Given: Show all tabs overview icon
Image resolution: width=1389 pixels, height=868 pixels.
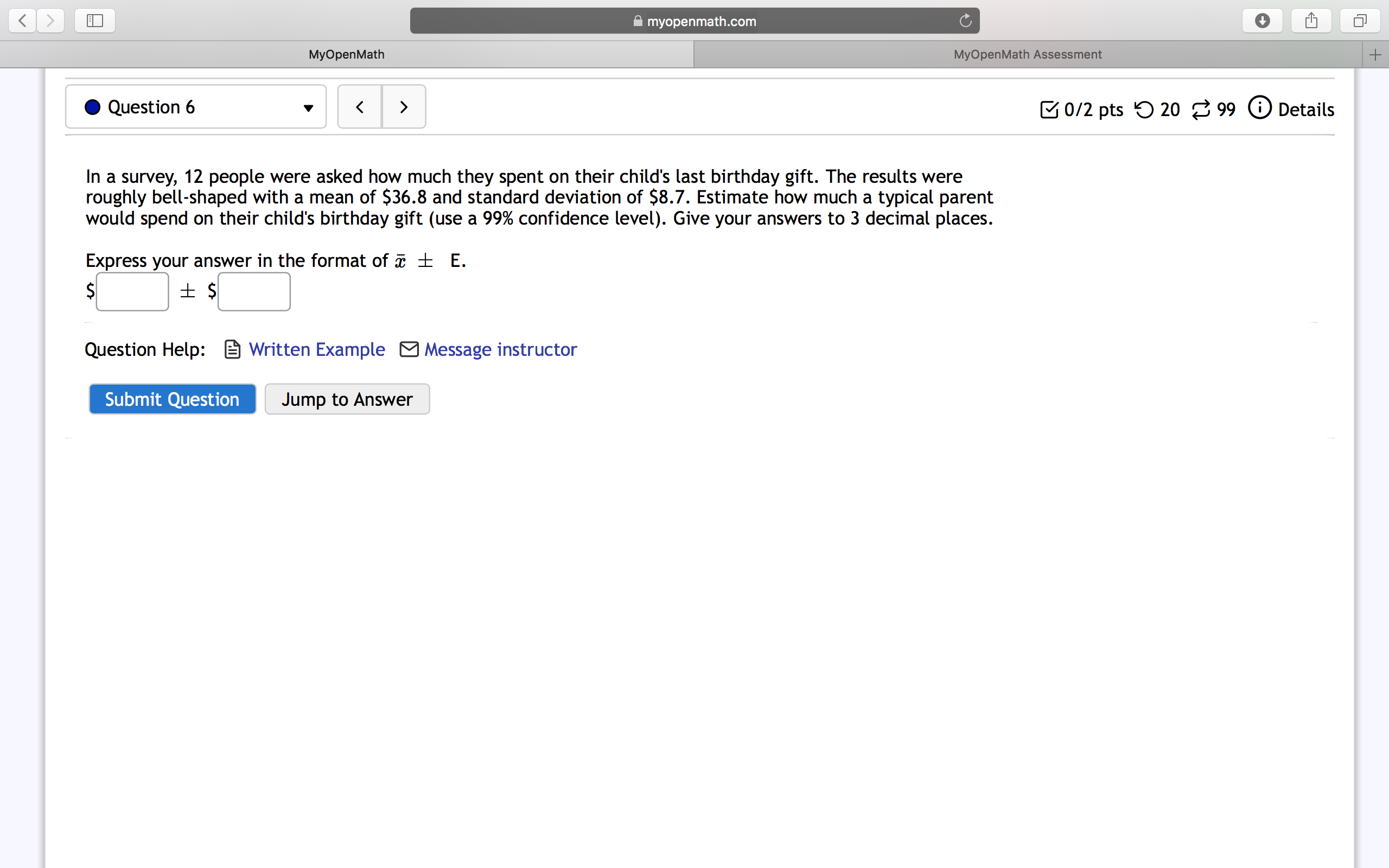Looking at the screenshot, I should (1360, 21).
